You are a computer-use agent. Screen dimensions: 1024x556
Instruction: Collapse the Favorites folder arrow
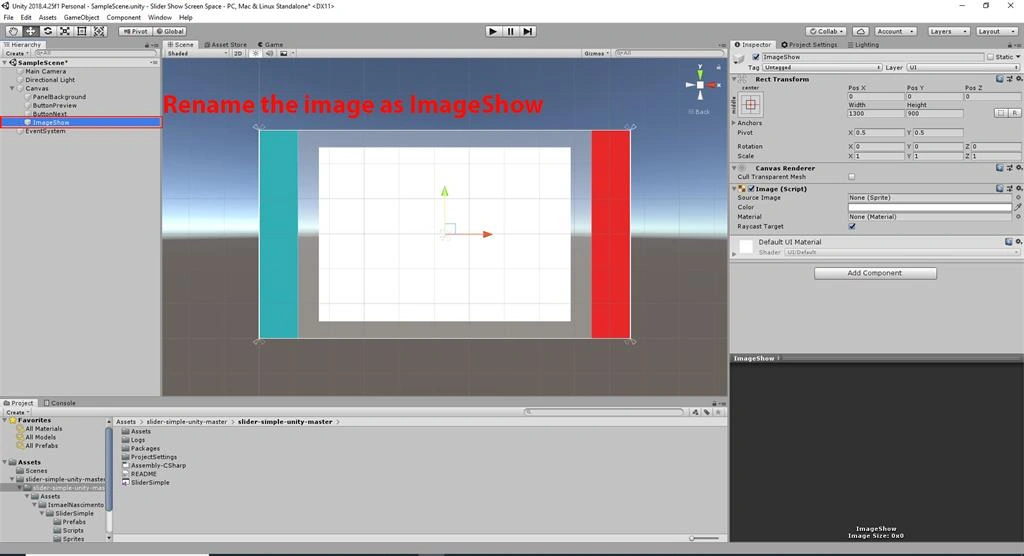[x=5, y=420]
